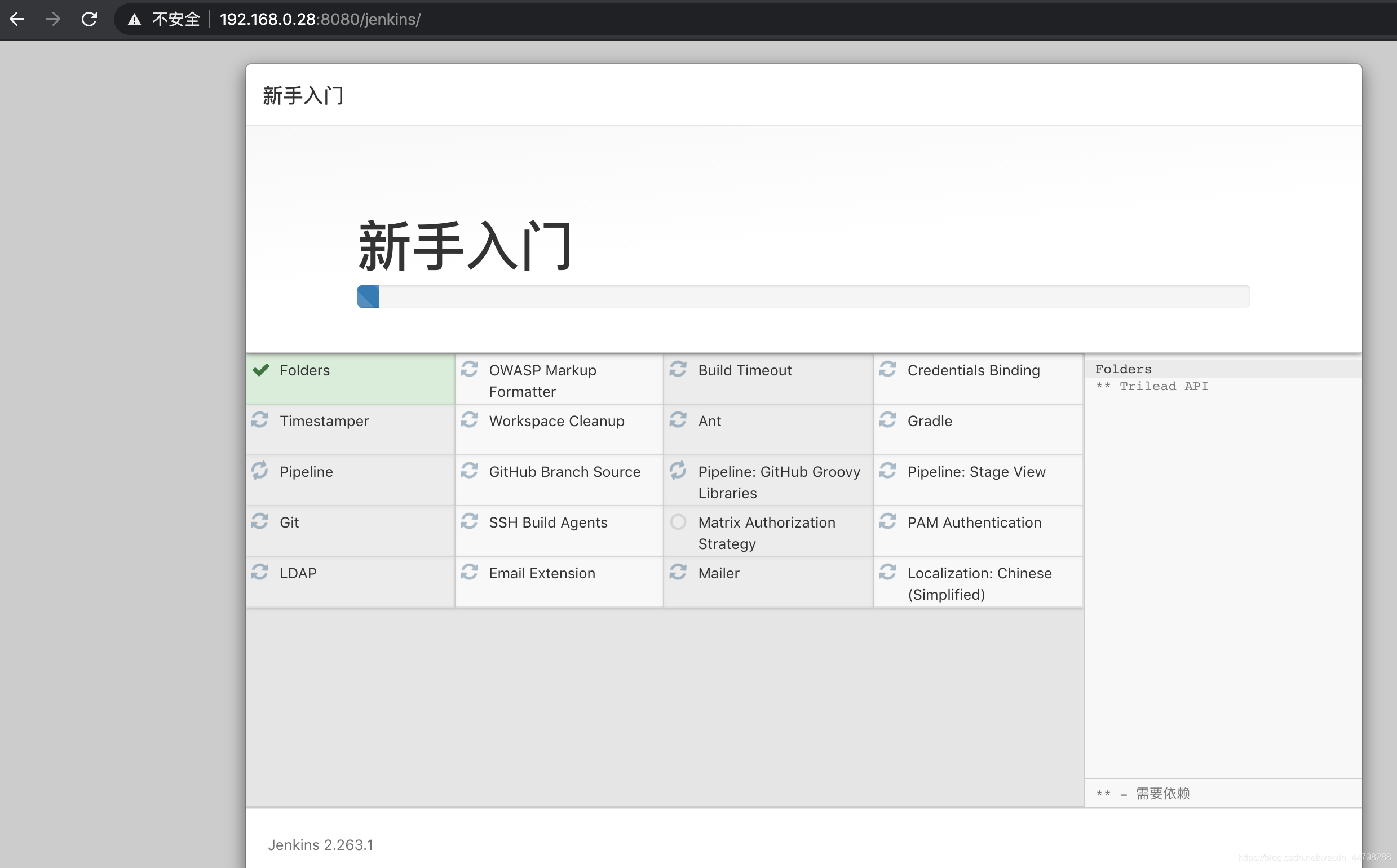Select the Pipeline: GitHub Groovy Libraries label
This screenshot has width=1397, height=868.
coord(779,482)
